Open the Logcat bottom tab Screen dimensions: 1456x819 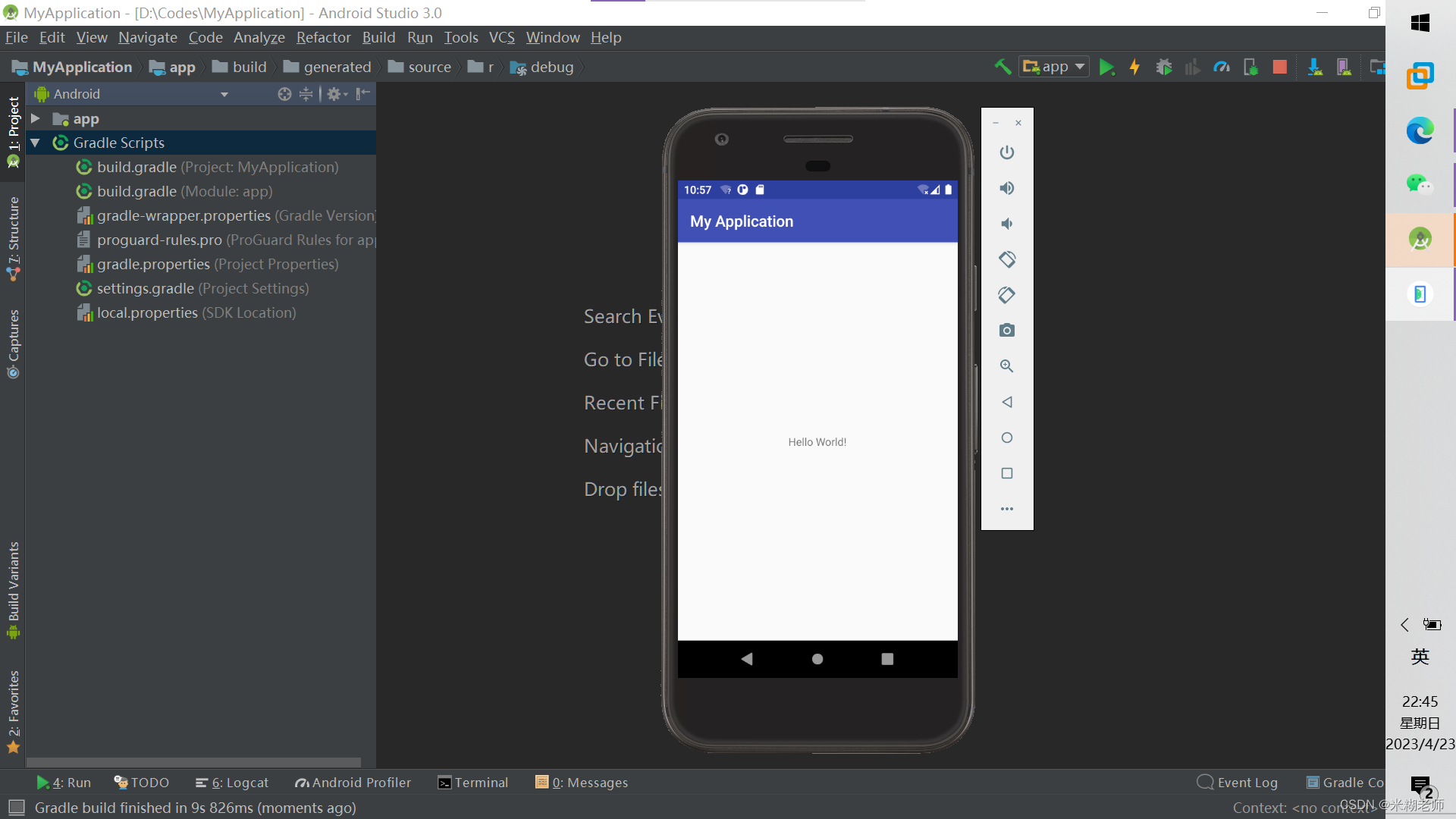232,783
